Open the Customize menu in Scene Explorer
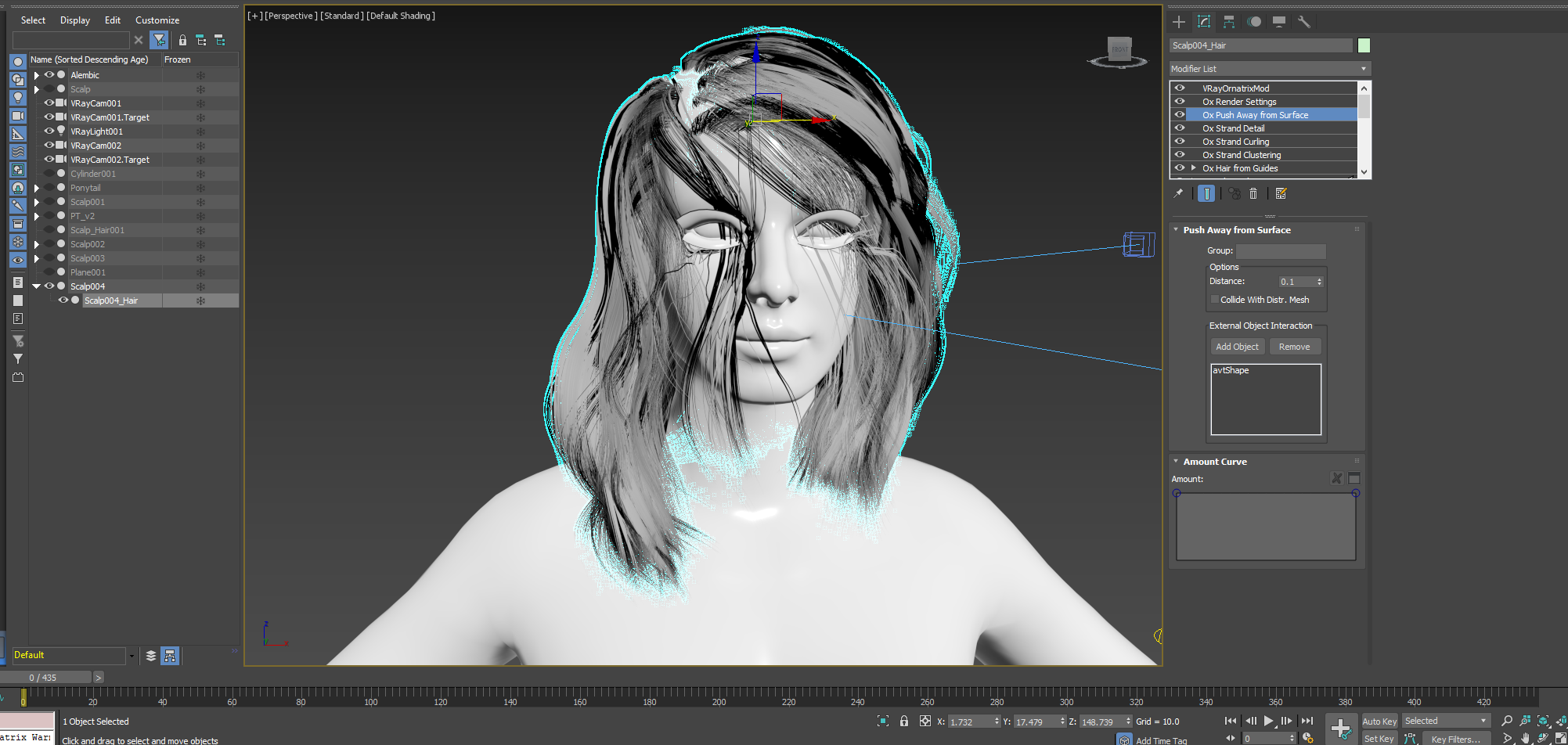 pyautogui.click(x=157, y=20)
